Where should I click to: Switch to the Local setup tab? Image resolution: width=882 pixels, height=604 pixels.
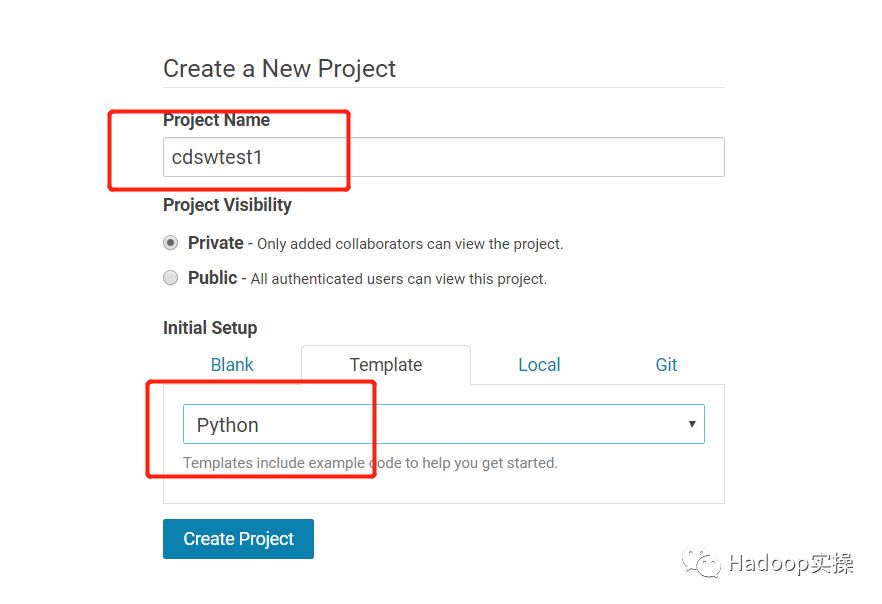pos(539,365)
